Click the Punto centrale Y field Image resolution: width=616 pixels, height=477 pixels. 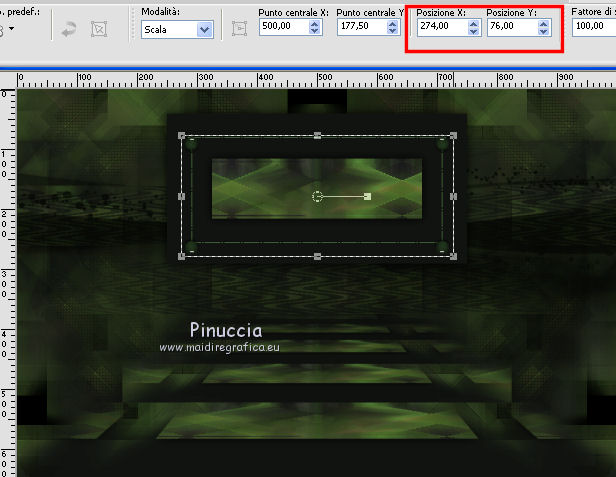(x=362, y=27)
